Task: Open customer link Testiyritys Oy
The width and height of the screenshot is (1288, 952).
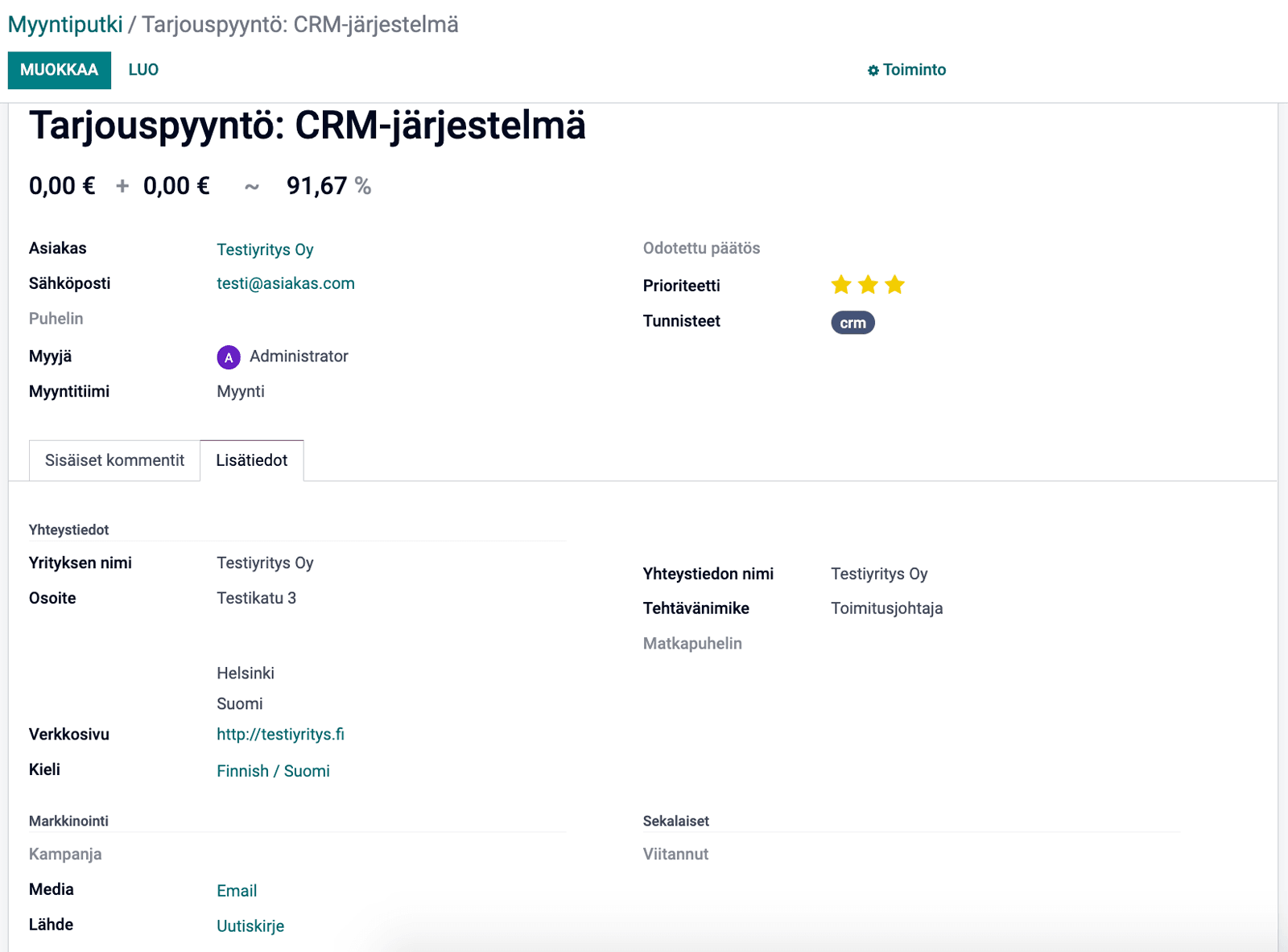Action: 265,249
